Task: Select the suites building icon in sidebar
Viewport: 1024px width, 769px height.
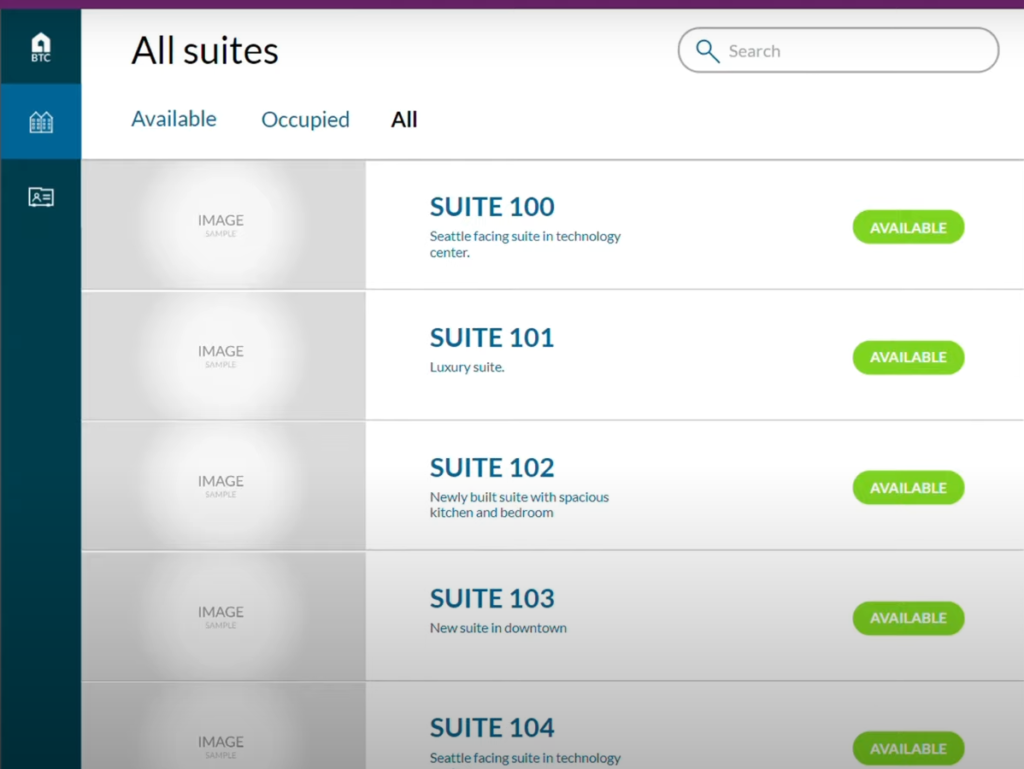Action: pyautogui.click(x=40, y=121)
